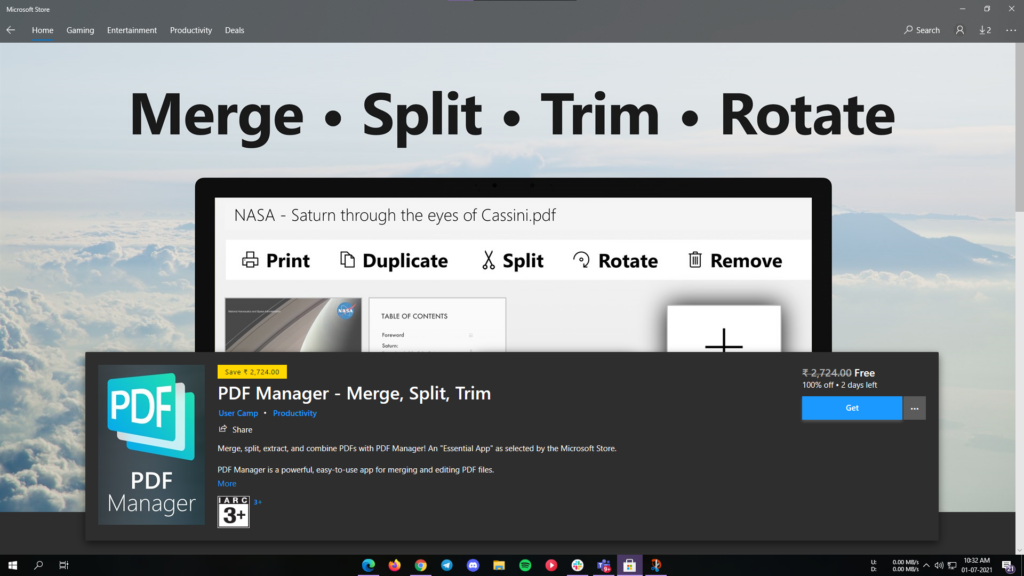Open the User Camp publisher link
The height and width of the screenshot is (576, 1024).
point(238,412)
